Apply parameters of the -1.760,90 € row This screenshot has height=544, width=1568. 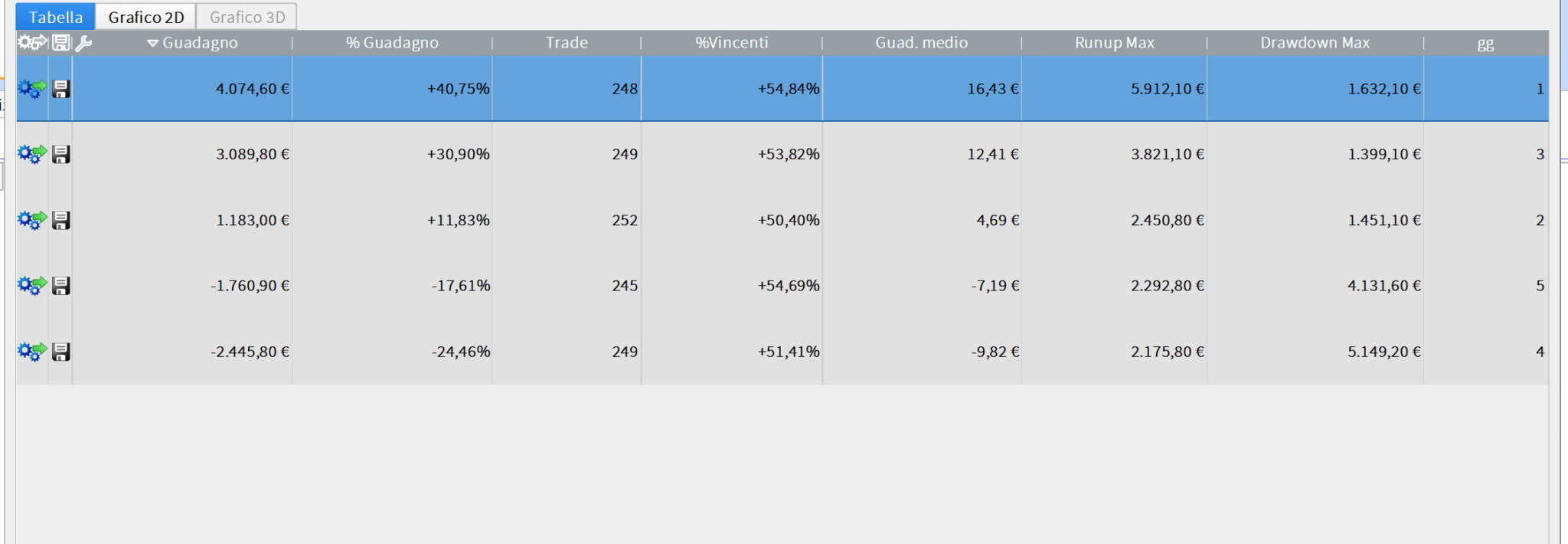coord(32,286)
